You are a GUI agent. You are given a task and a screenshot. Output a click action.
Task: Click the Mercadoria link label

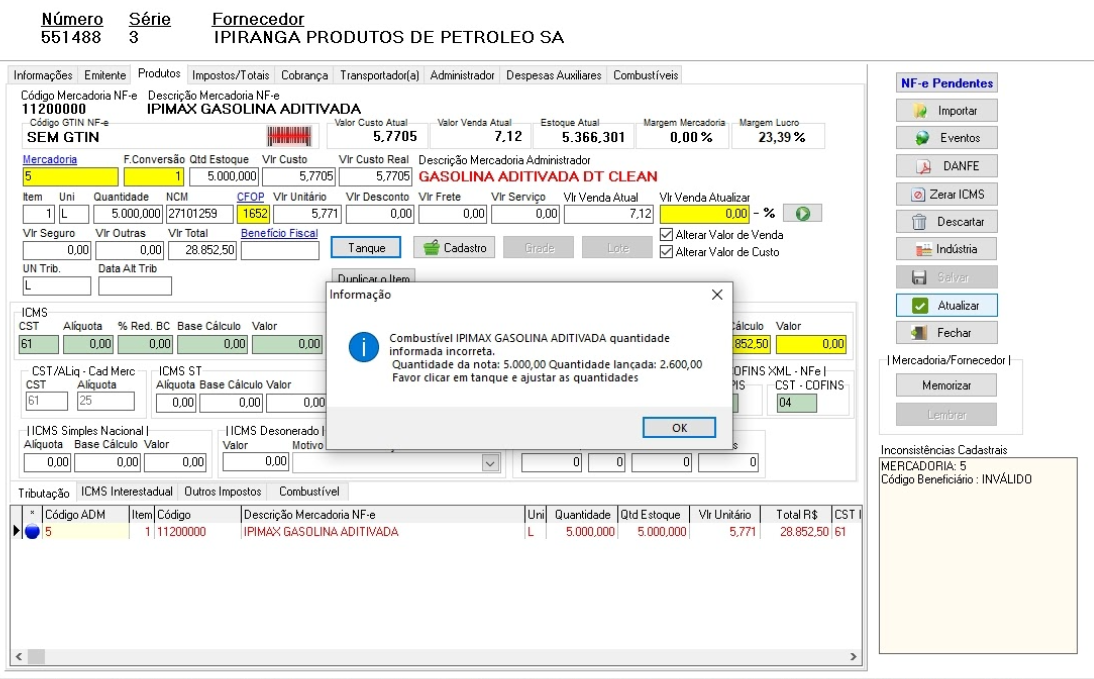coord(50,160)
